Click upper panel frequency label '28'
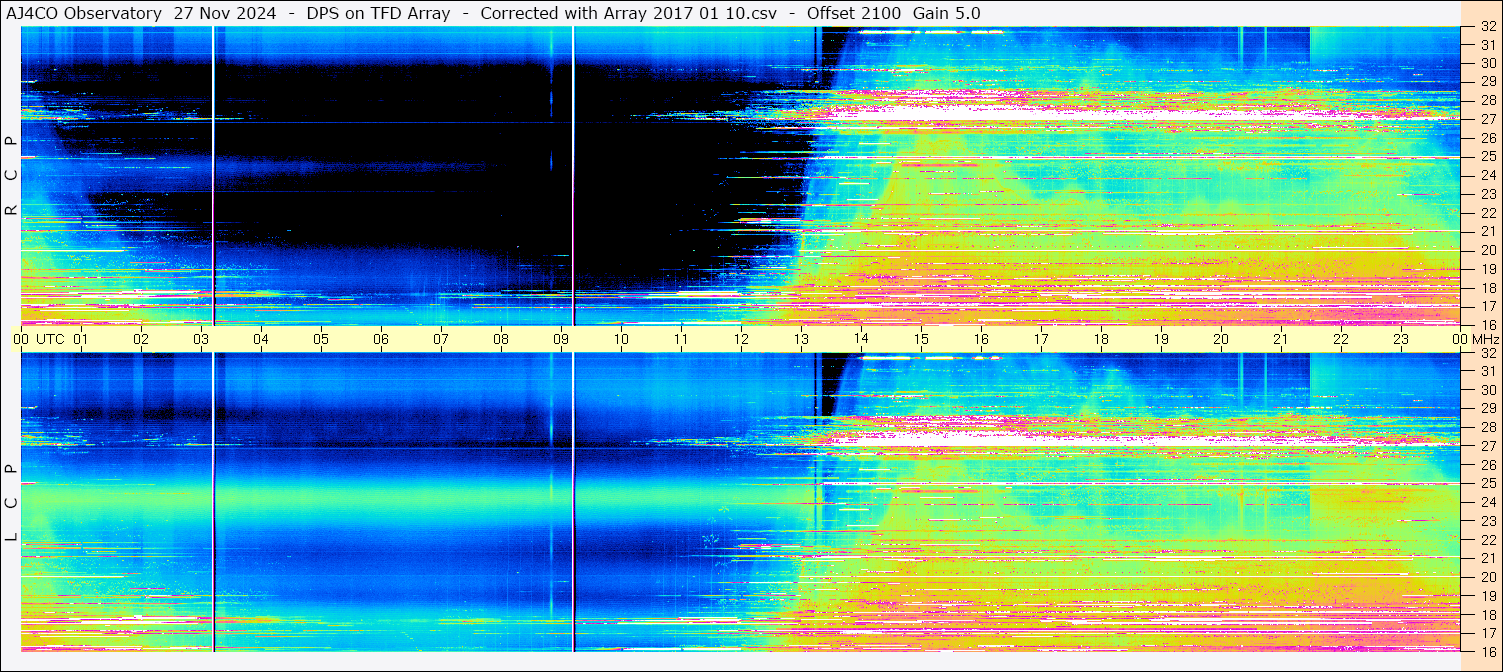1503x672 pixels. coord(1487,100)
